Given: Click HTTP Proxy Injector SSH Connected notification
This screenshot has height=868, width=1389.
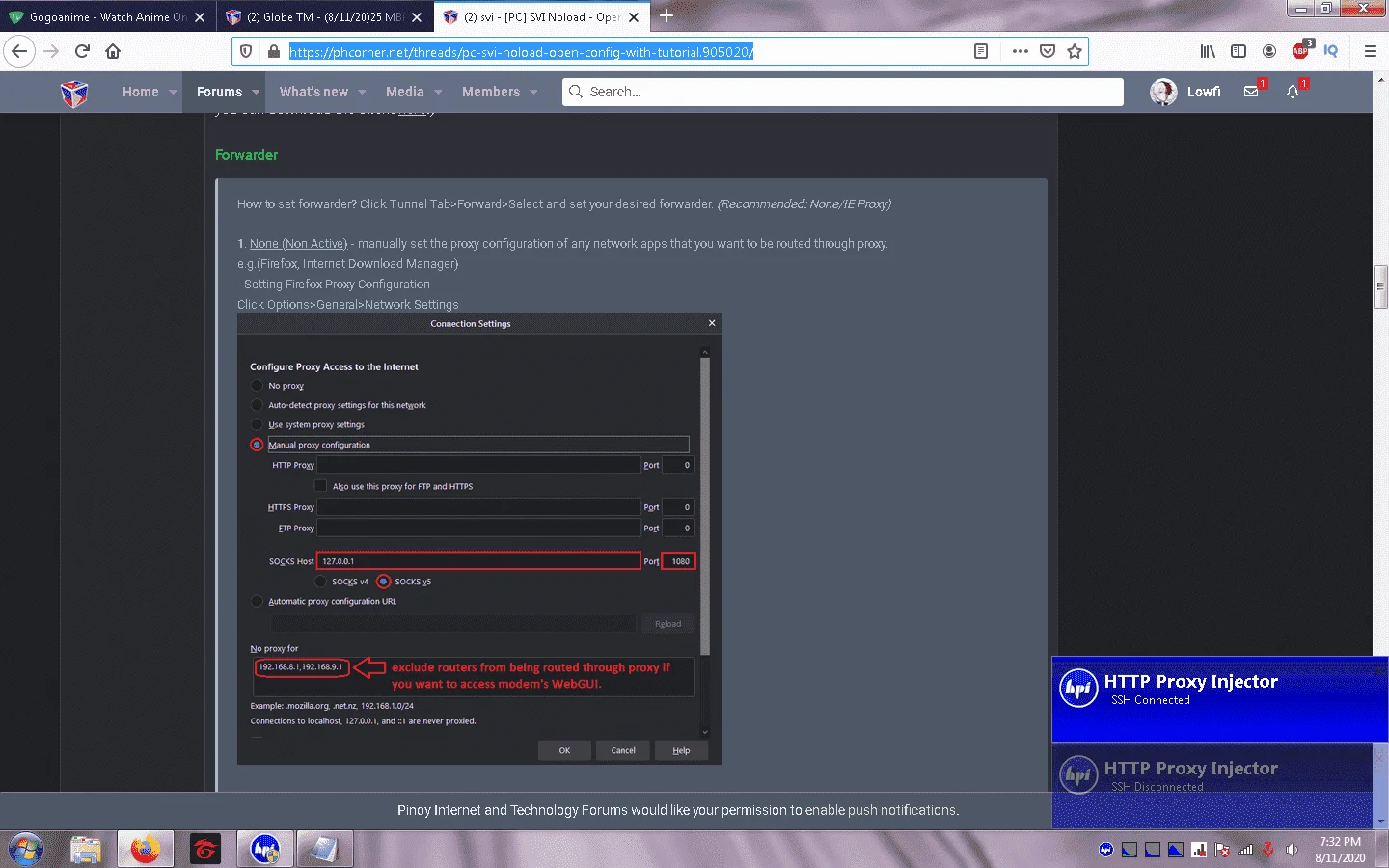Looking at the screenshot, I should (x=1219, y=699).
